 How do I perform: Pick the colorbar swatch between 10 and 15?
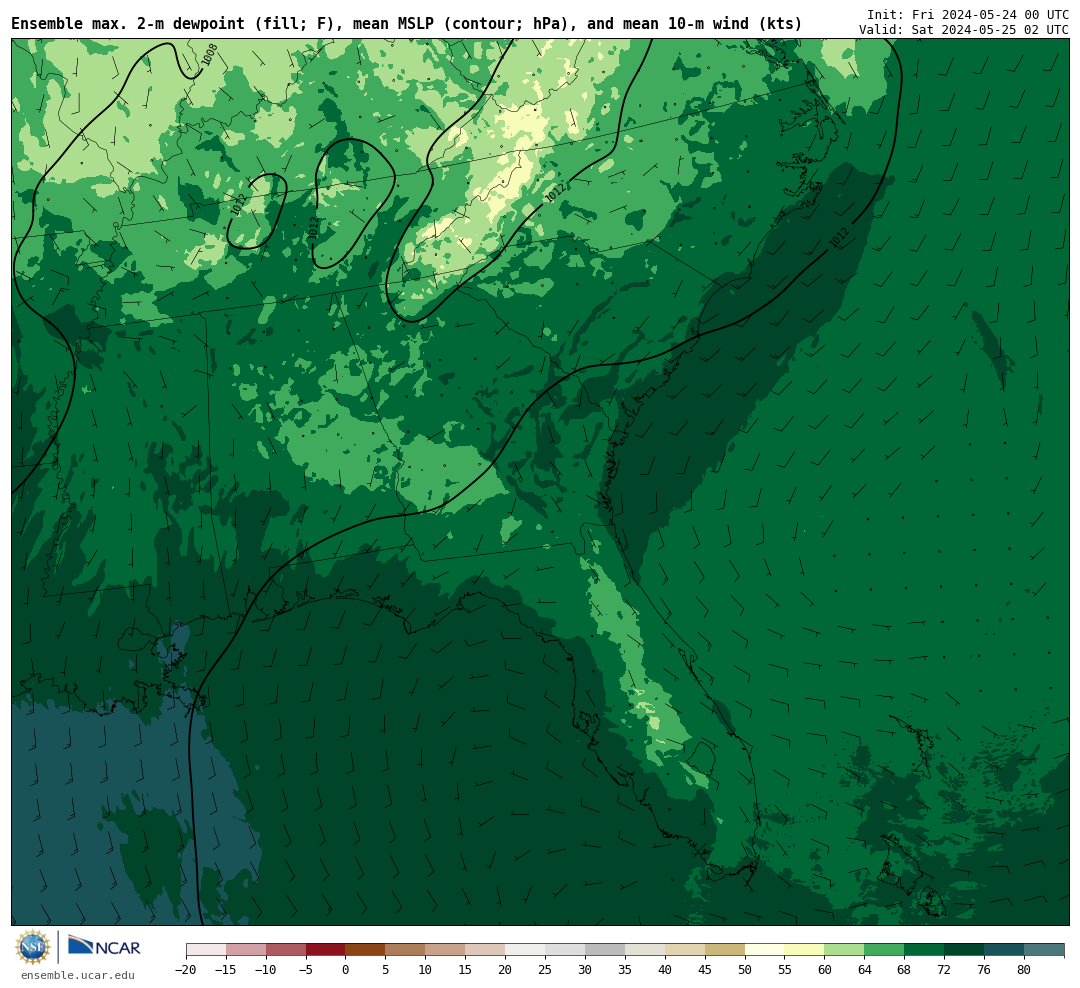click(446, 950)
